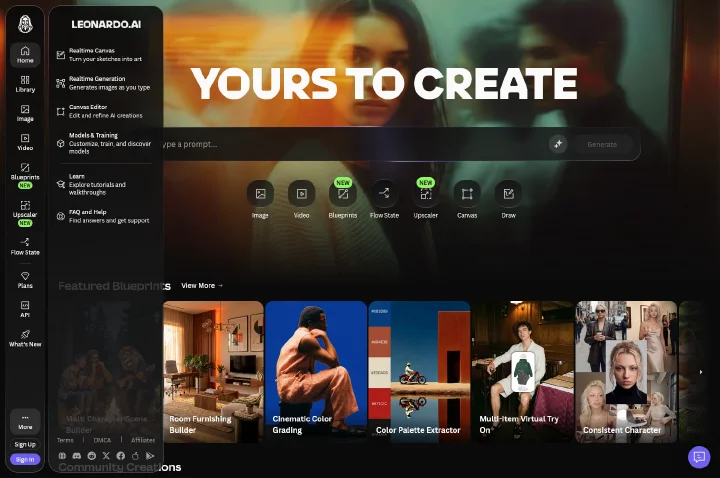Click View More for Featured Blueprints
The height and width of the screenshot is (478, 720).
202,286
